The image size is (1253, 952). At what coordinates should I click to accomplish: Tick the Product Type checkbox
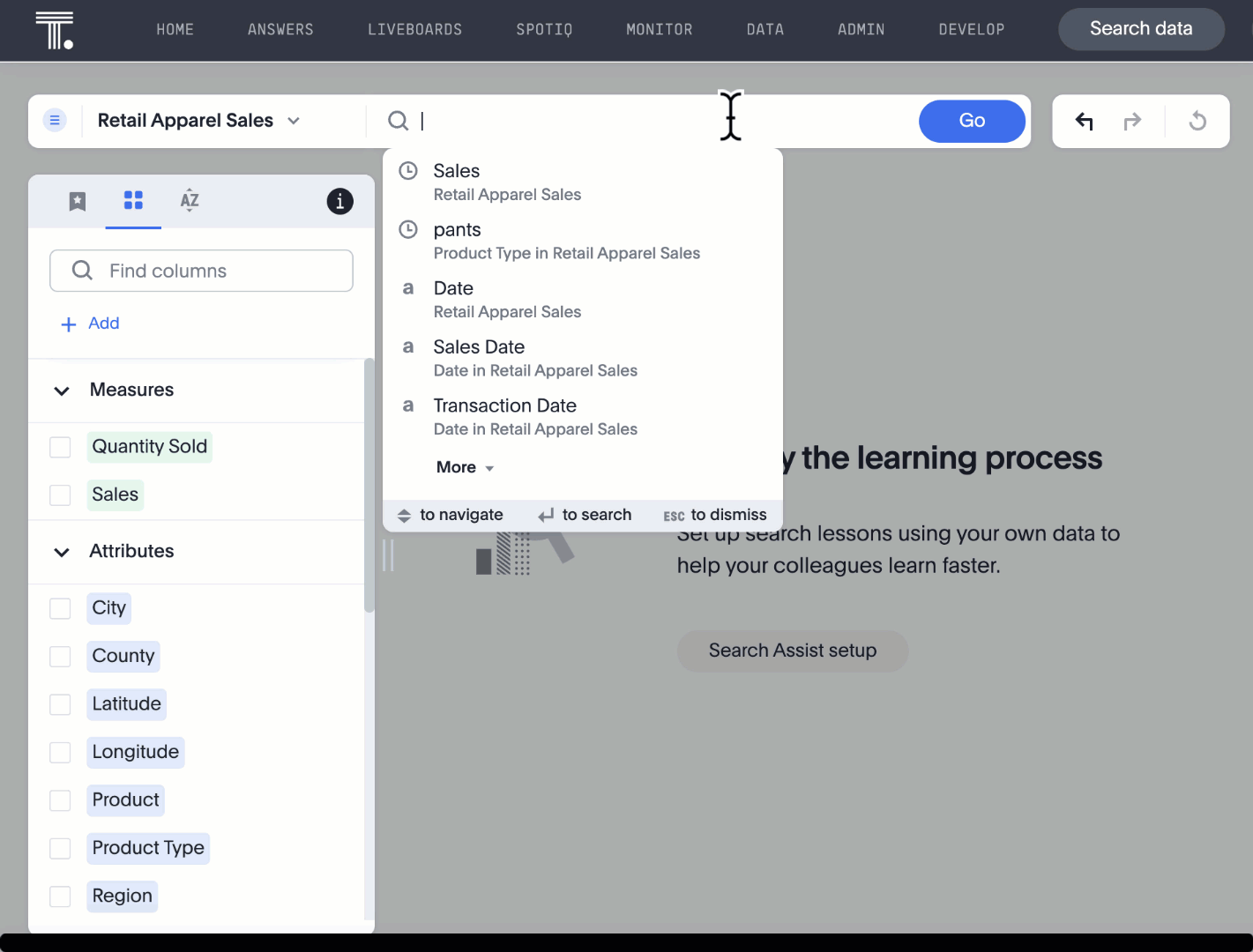60,848
